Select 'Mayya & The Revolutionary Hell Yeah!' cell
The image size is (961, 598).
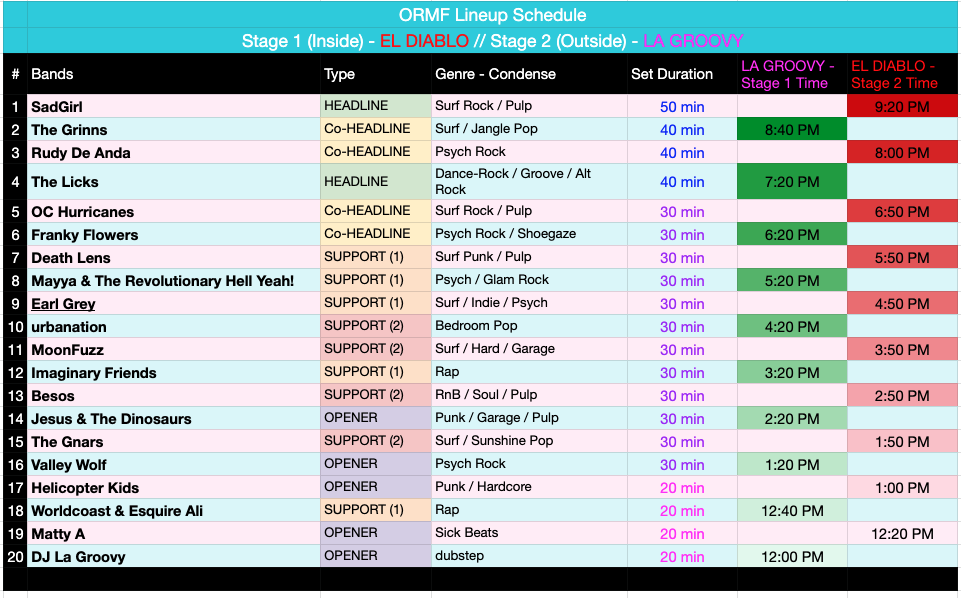coord(174,281)
